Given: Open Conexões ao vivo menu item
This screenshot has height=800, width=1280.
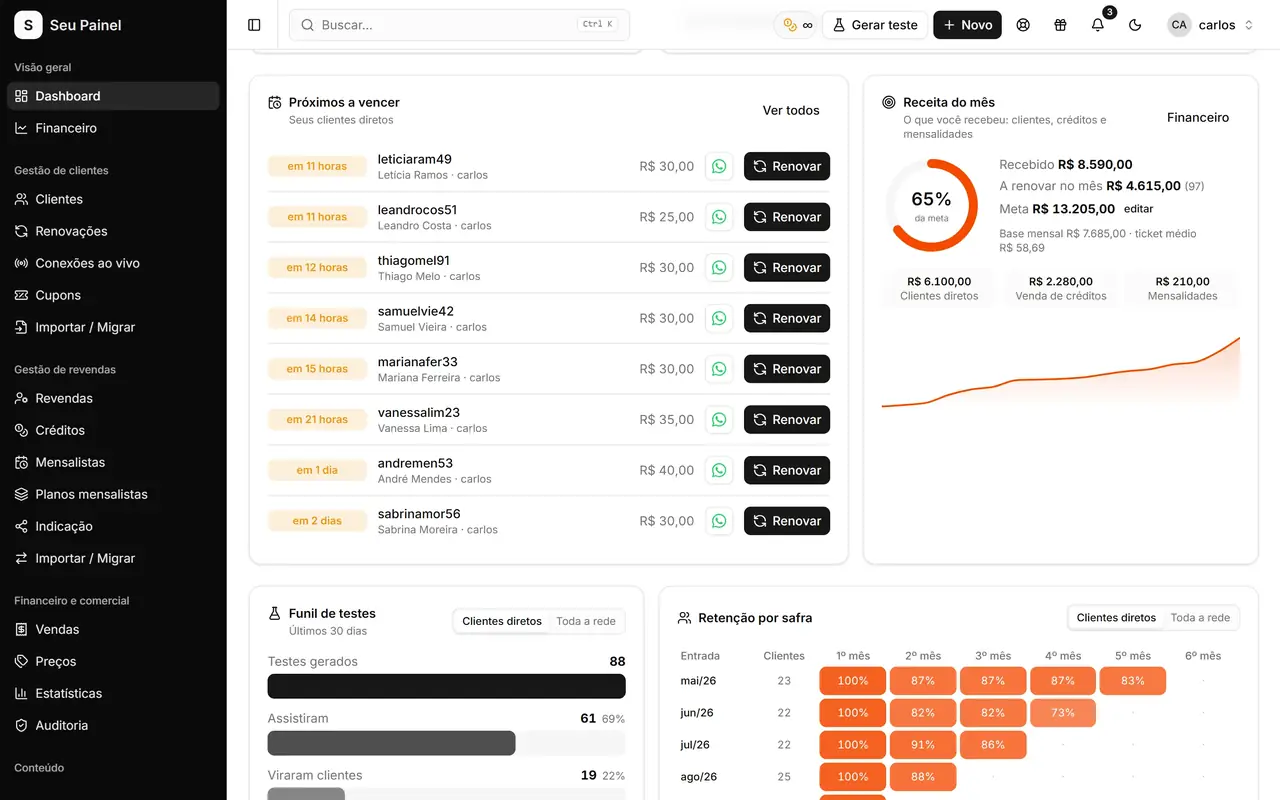Looking at the screenshot, I should point(113,263).
